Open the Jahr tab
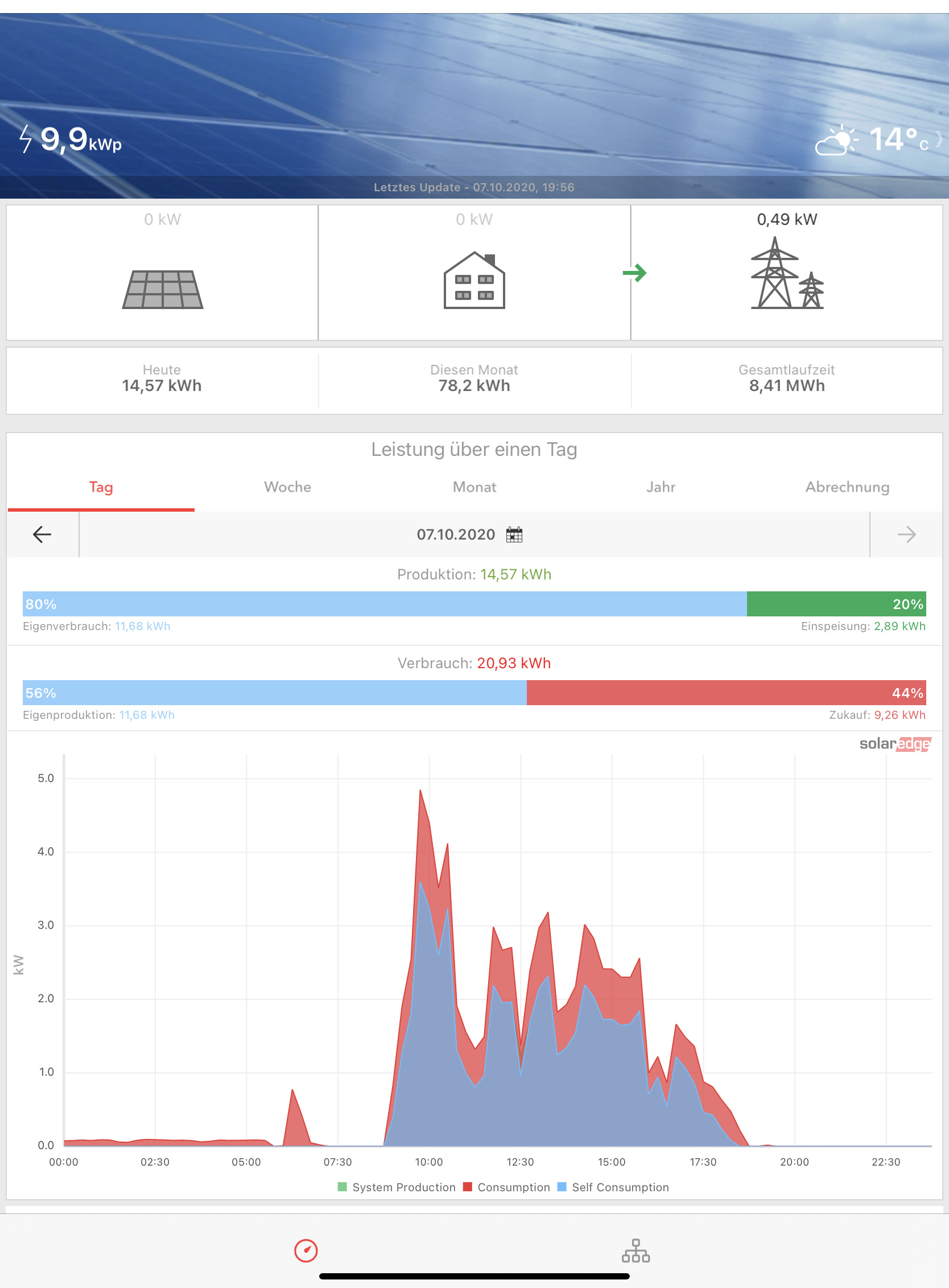Image resolution: width=949 pixels, height=1288 pixels. 661,487
